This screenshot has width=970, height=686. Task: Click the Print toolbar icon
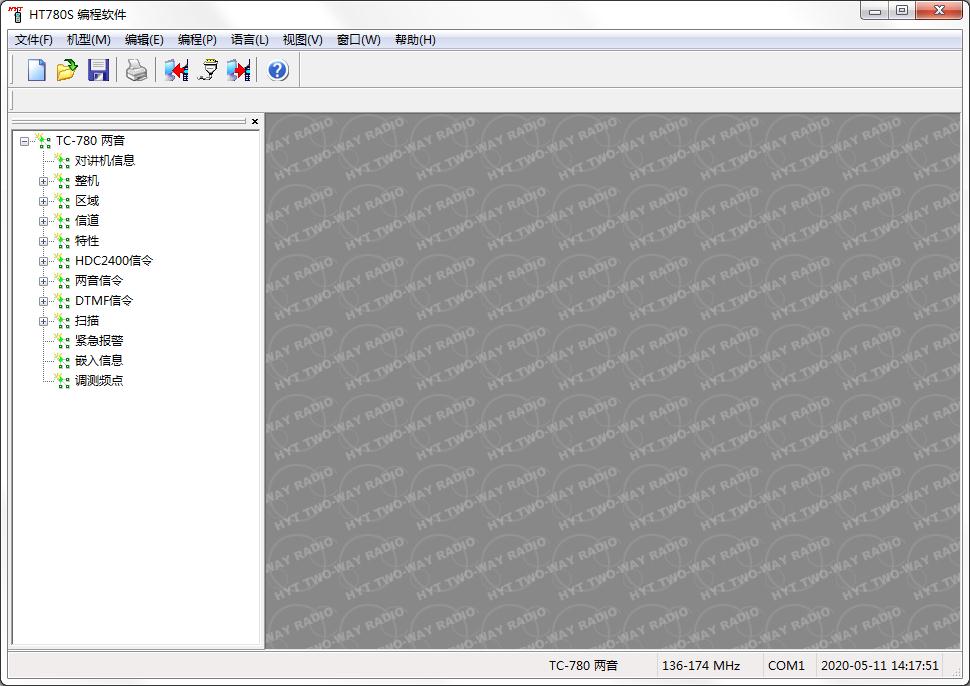tap(136, 70)
